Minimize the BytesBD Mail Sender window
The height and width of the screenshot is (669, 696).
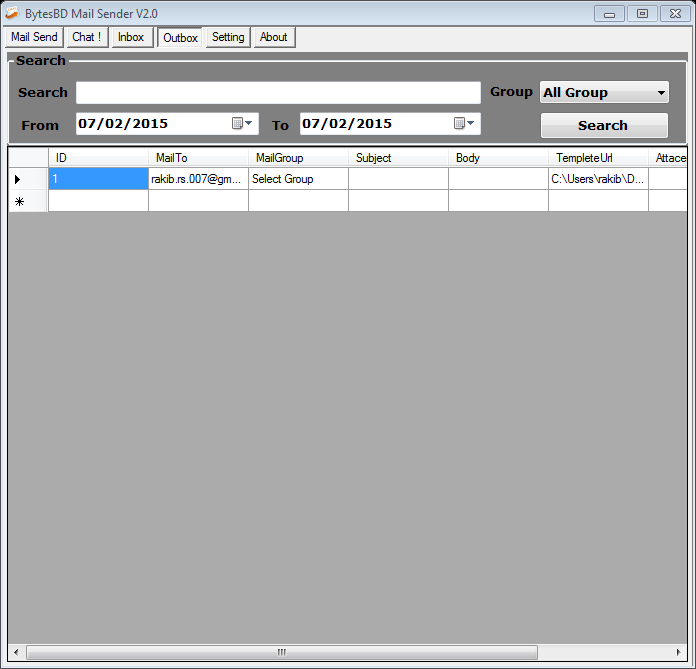[x=609, y=14]
